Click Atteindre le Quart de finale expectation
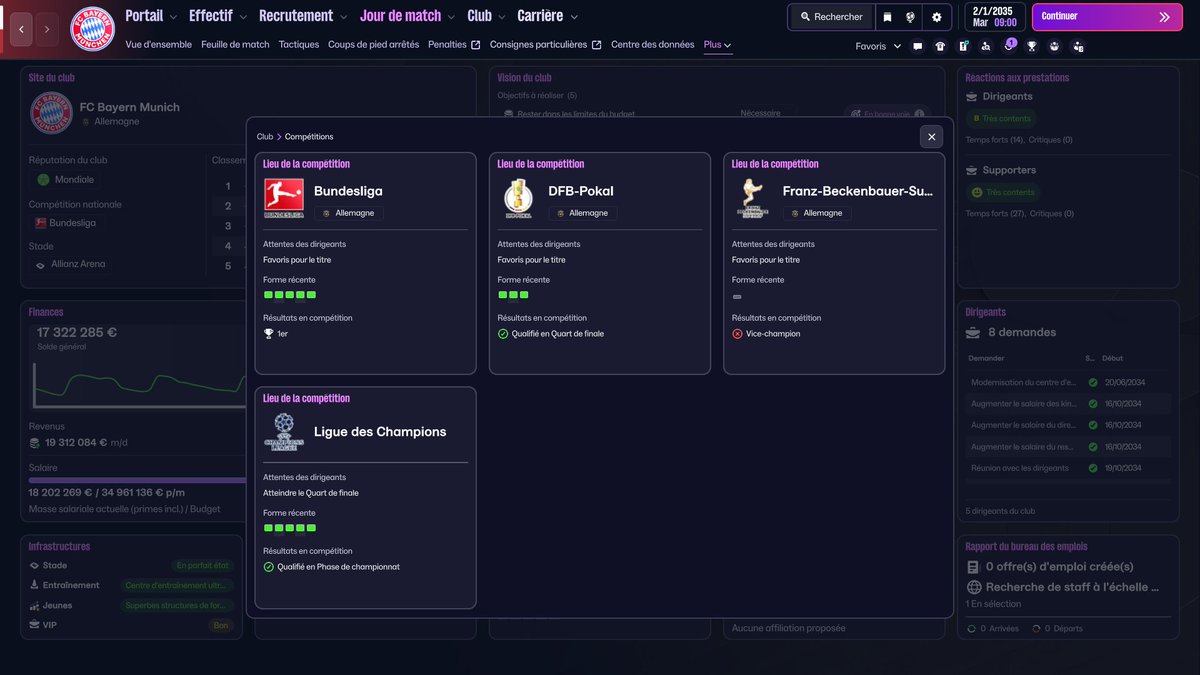The height and width of the screenshot is (675, 1200). pos(311,493)
